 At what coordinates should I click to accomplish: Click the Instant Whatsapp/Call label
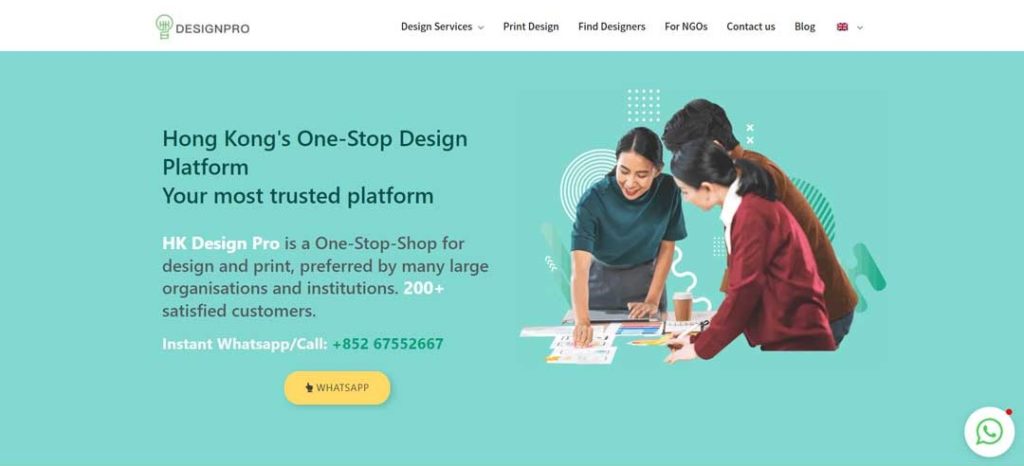click(x=245, y=344)
